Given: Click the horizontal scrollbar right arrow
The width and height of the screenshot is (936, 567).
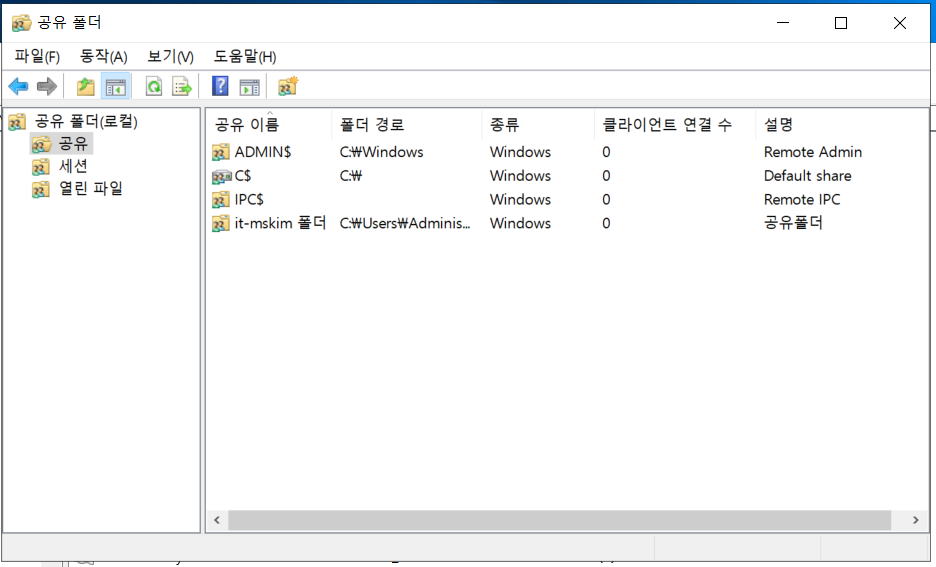Looking at the screenshot, I should point(916,520).
